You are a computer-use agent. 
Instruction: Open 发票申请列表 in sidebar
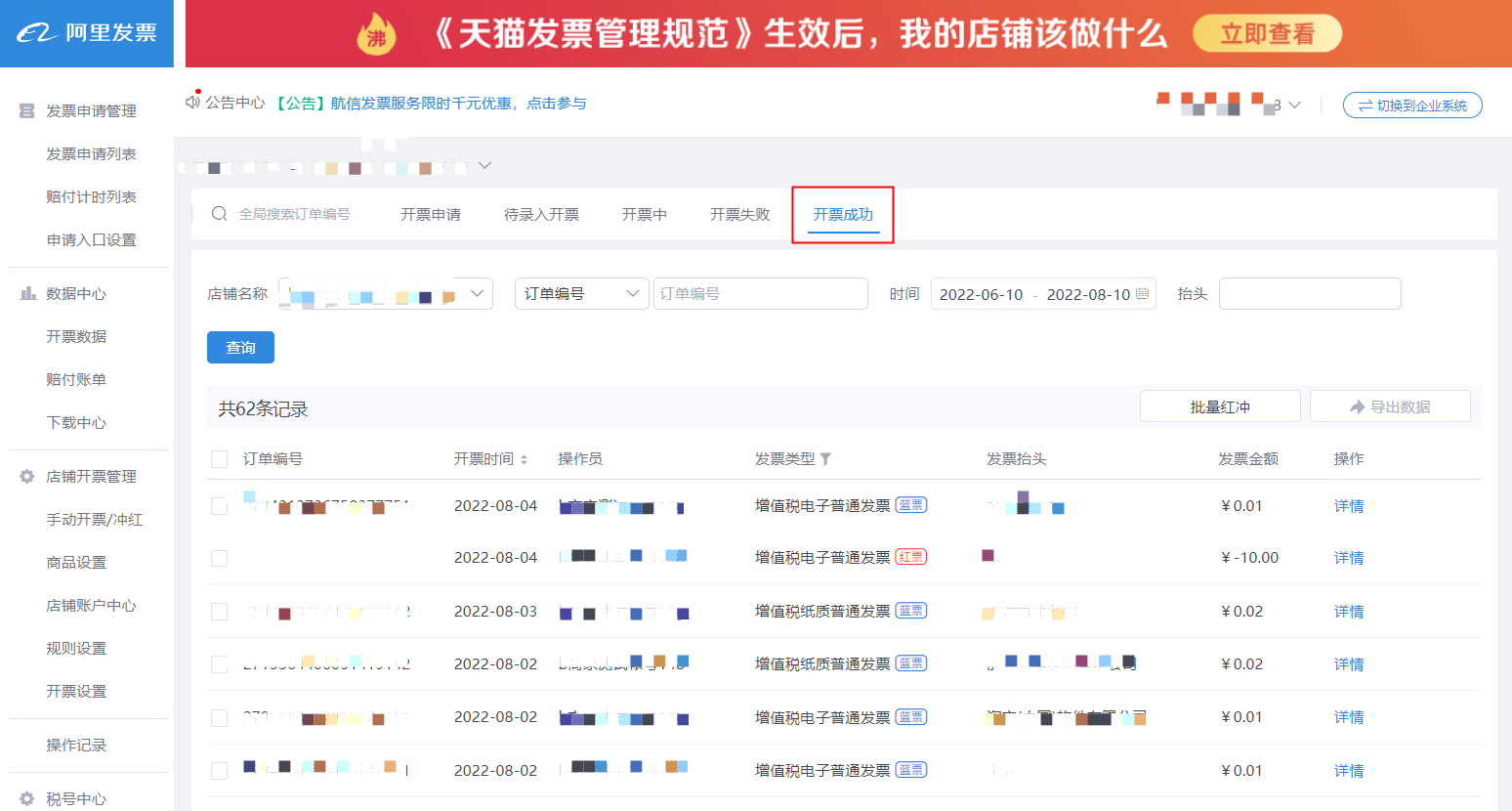tap(91, 154)
